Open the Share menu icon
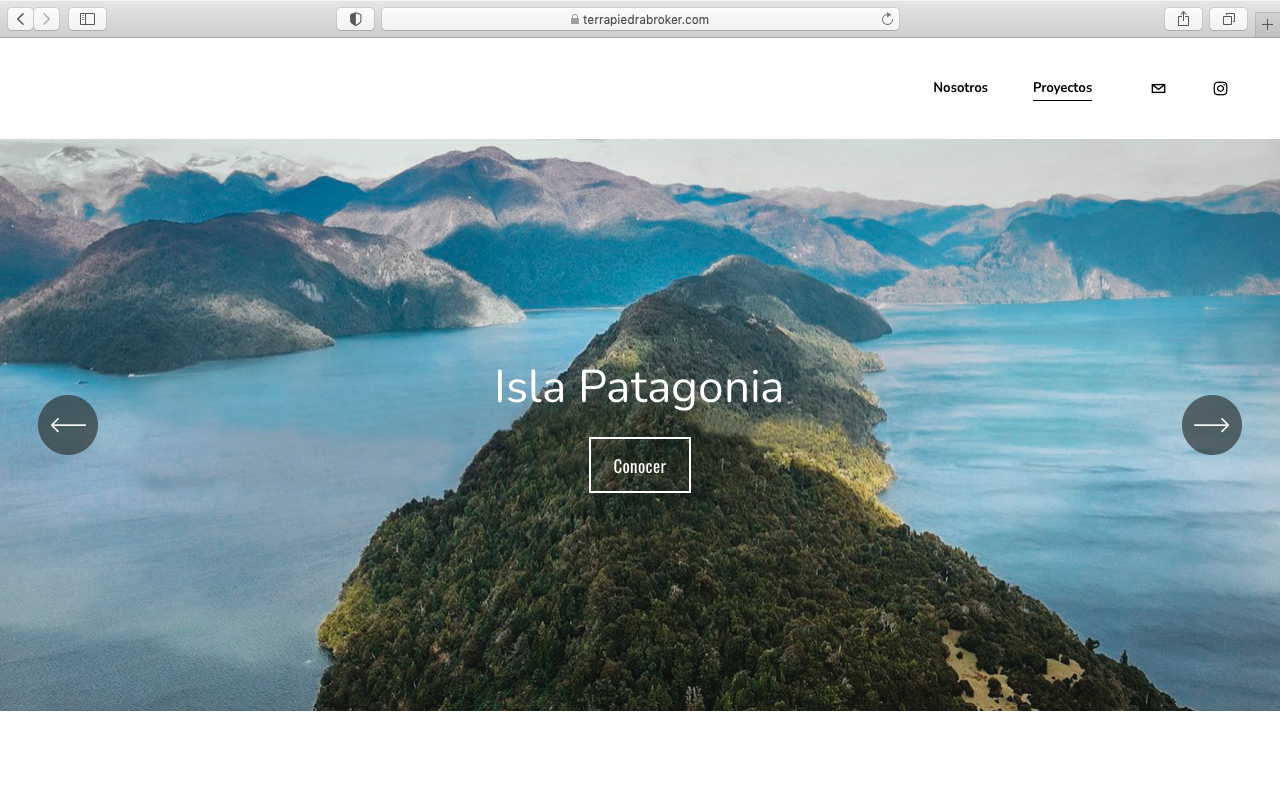 point(1183,19)
